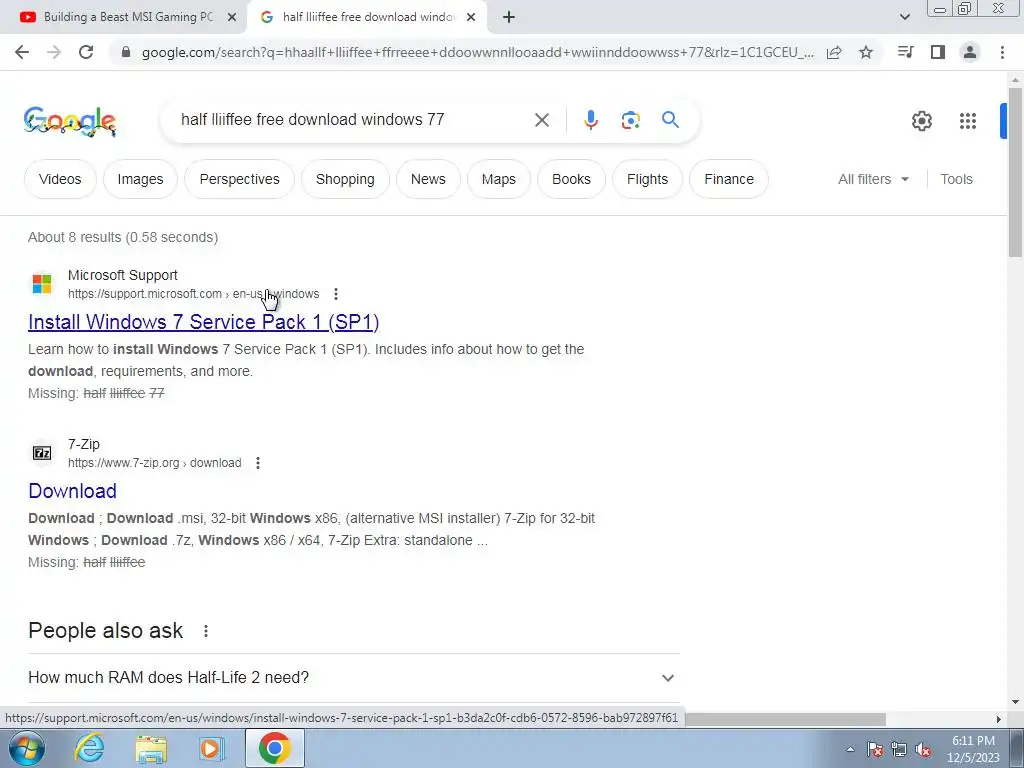Screen dimensions: 1024x768
Task: Click the About 8 results text
Action: 123,237
